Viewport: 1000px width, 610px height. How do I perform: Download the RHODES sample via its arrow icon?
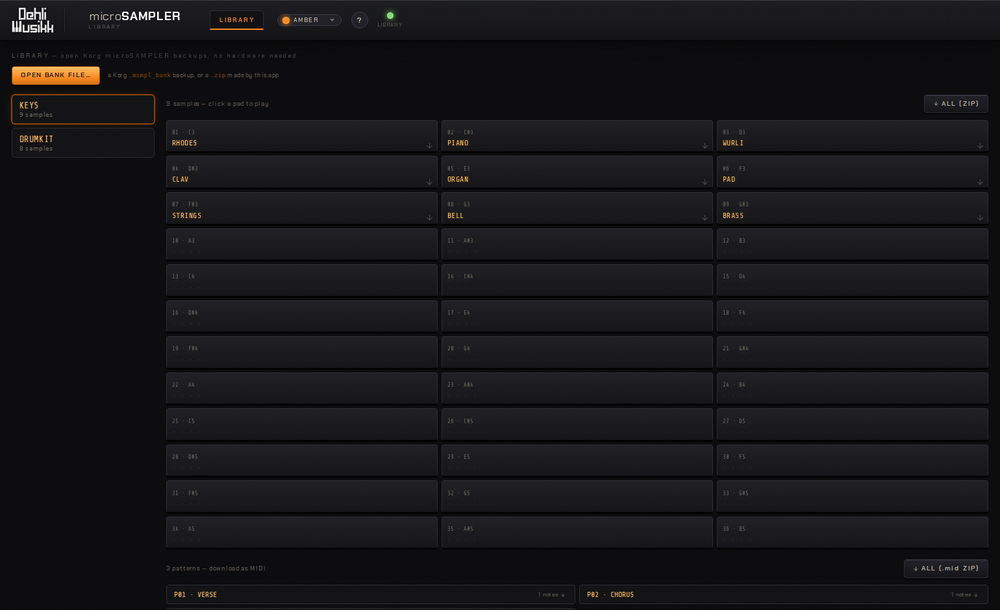click(429, 145)
